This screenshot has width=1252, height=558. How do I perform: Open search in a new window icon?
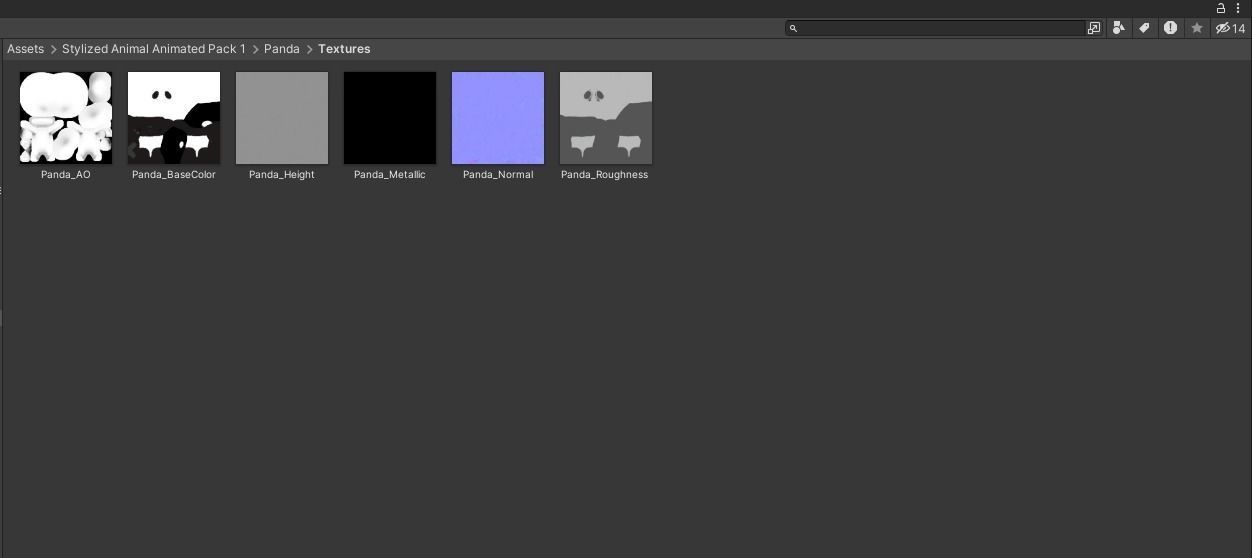point(1094,28)
